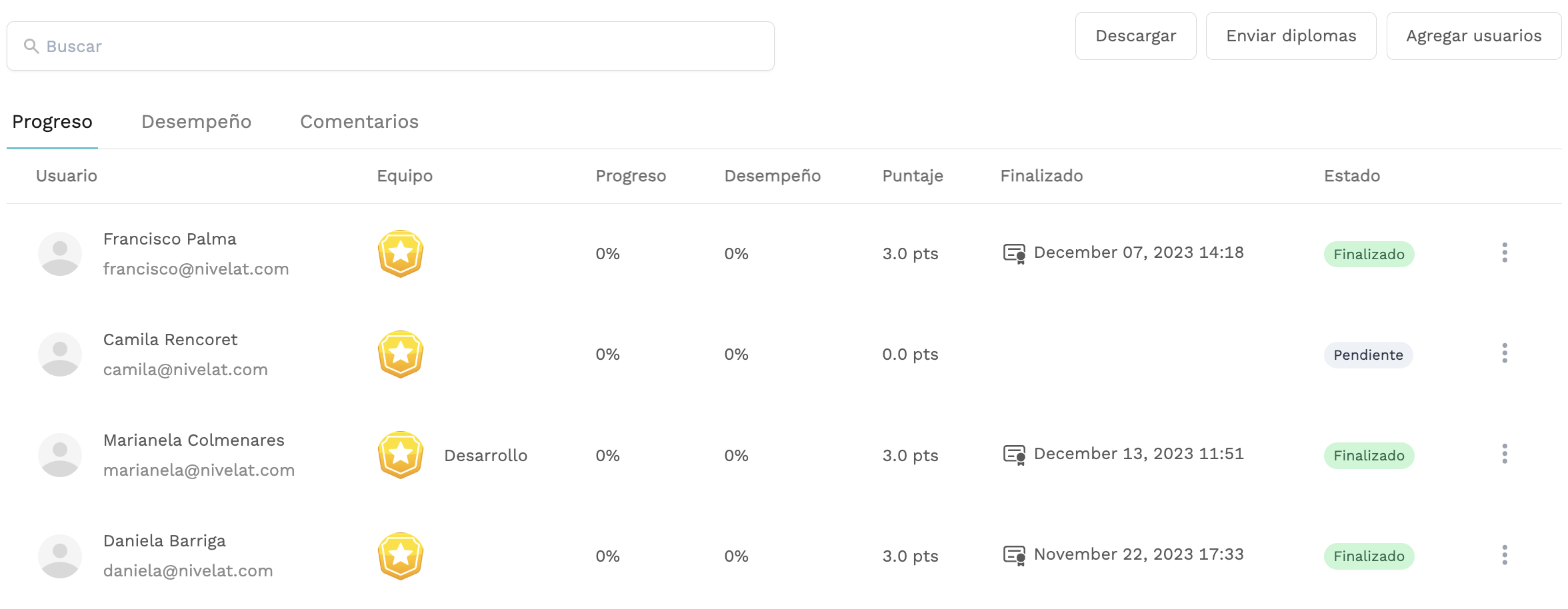Switch to the Comentarios tab
1568x609 pixels.
point(359,122)
